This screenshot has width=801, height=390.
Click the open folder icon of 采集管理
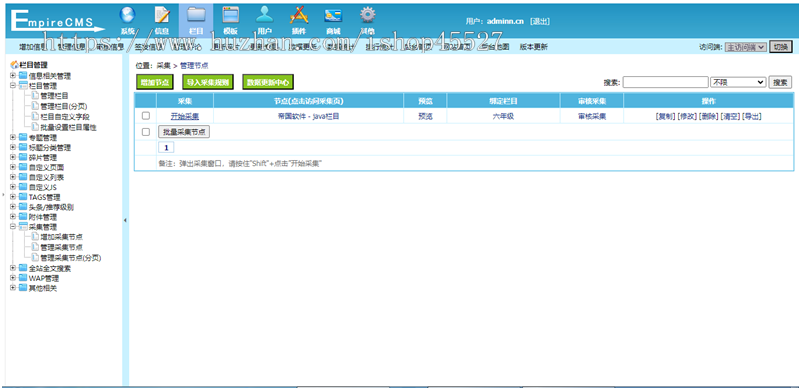(22, 227)
